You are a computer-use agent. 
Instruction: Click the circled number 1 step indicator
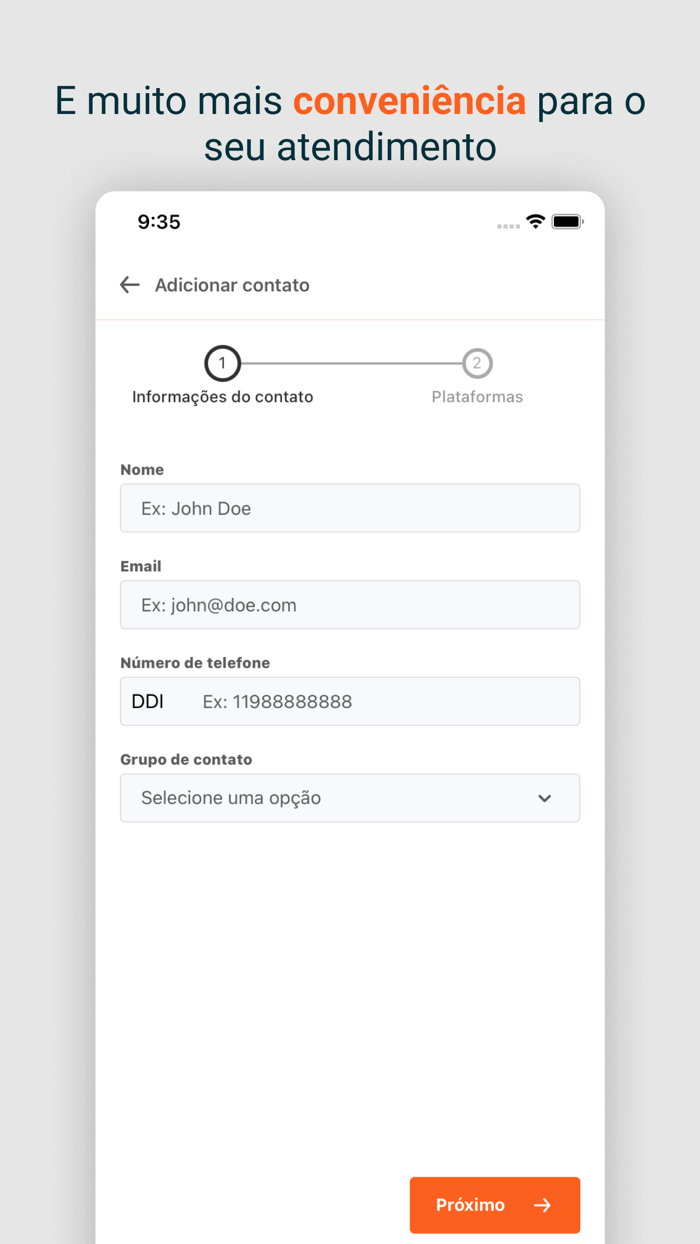point(222,363)
